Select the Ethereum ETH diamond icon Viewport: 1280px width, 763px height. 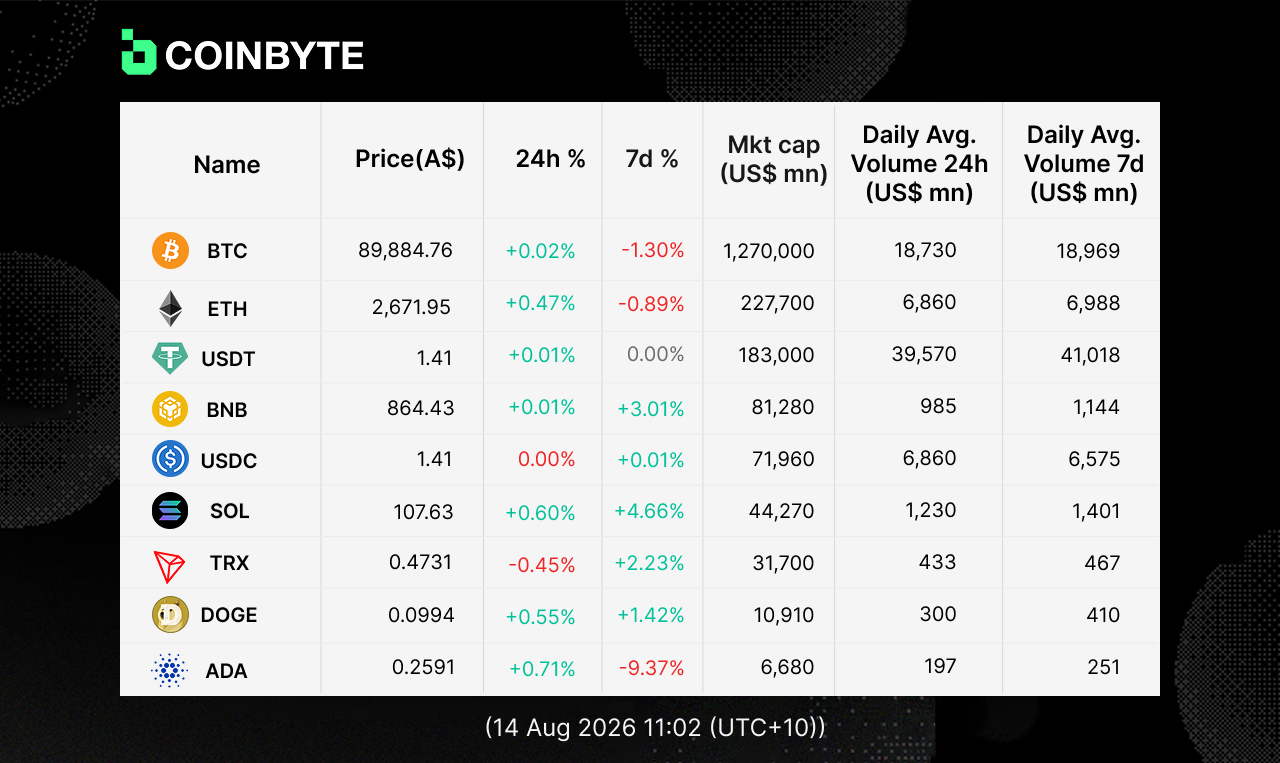point(170,309)
